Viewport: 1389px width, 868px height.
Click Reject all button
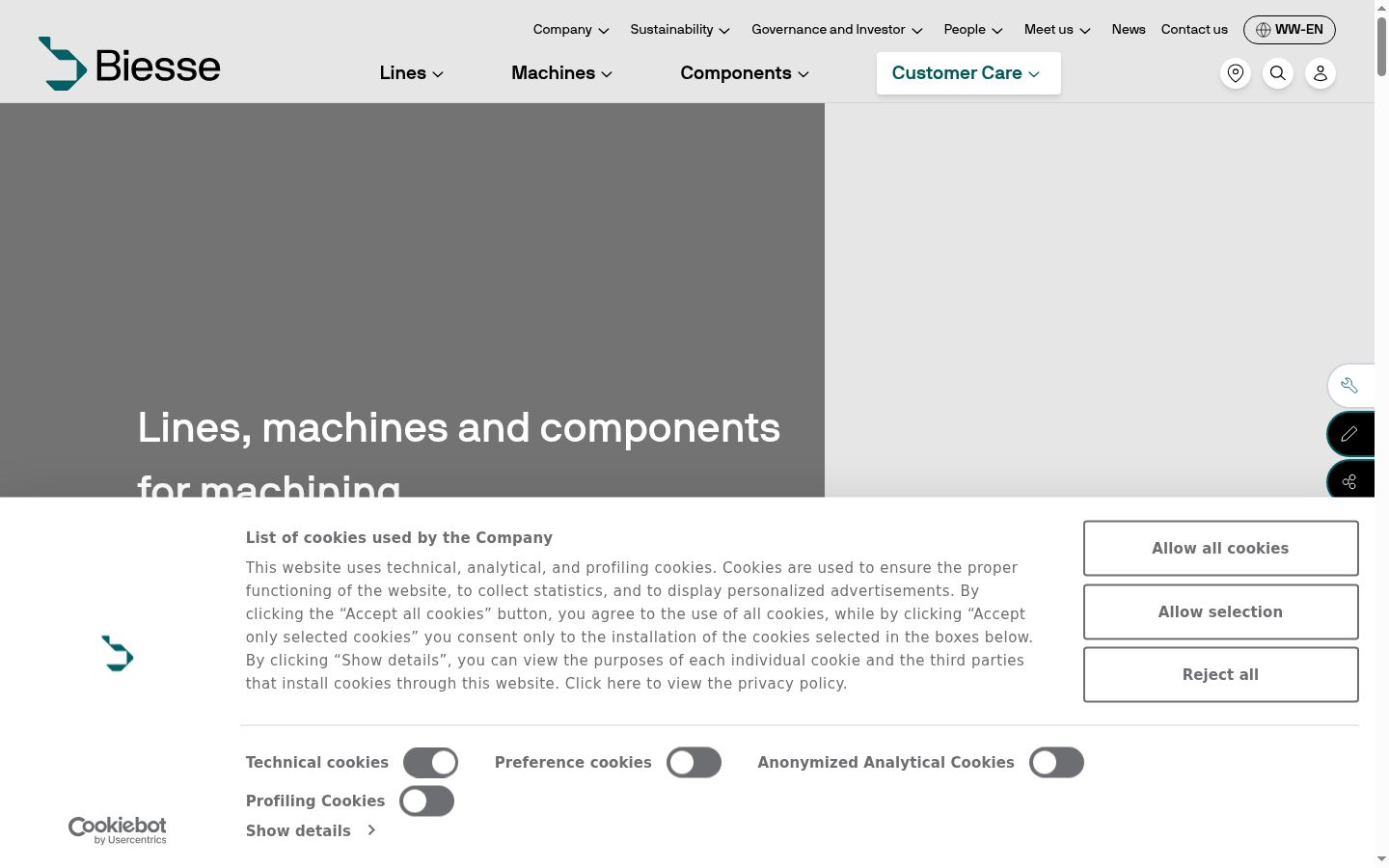tap(1221, 675)
